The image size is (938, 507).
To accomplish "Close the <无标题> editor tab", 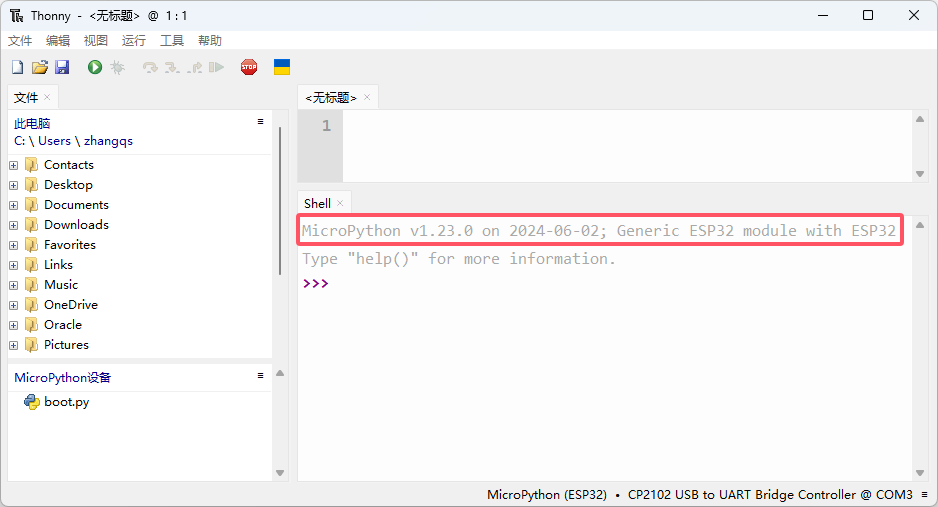I will pos(367,97).
